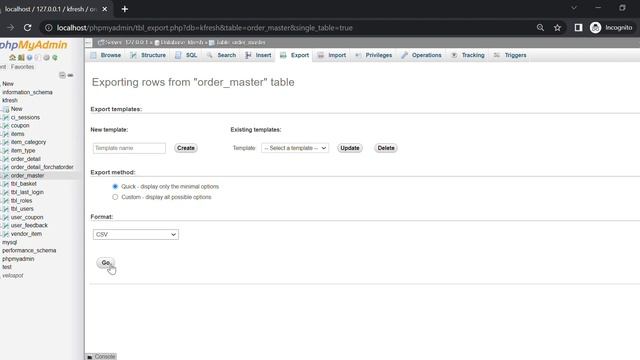
Task: Open the Select a template dropdown
Action: tap(295, 148)
